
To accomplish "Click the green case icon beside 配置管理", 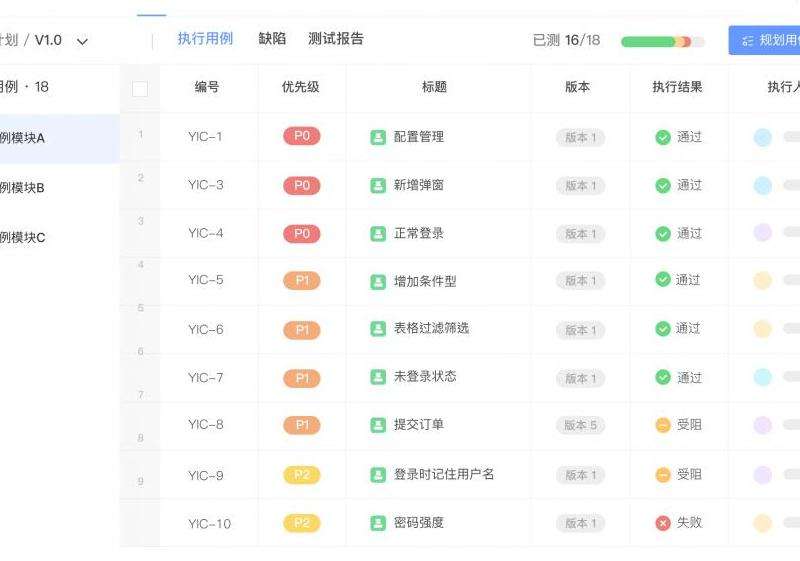I will 378,137.
